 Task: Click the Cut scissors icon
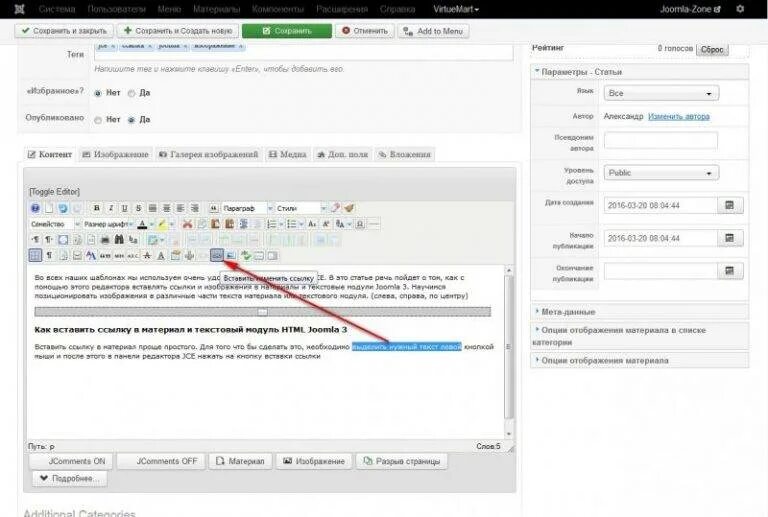187,224
